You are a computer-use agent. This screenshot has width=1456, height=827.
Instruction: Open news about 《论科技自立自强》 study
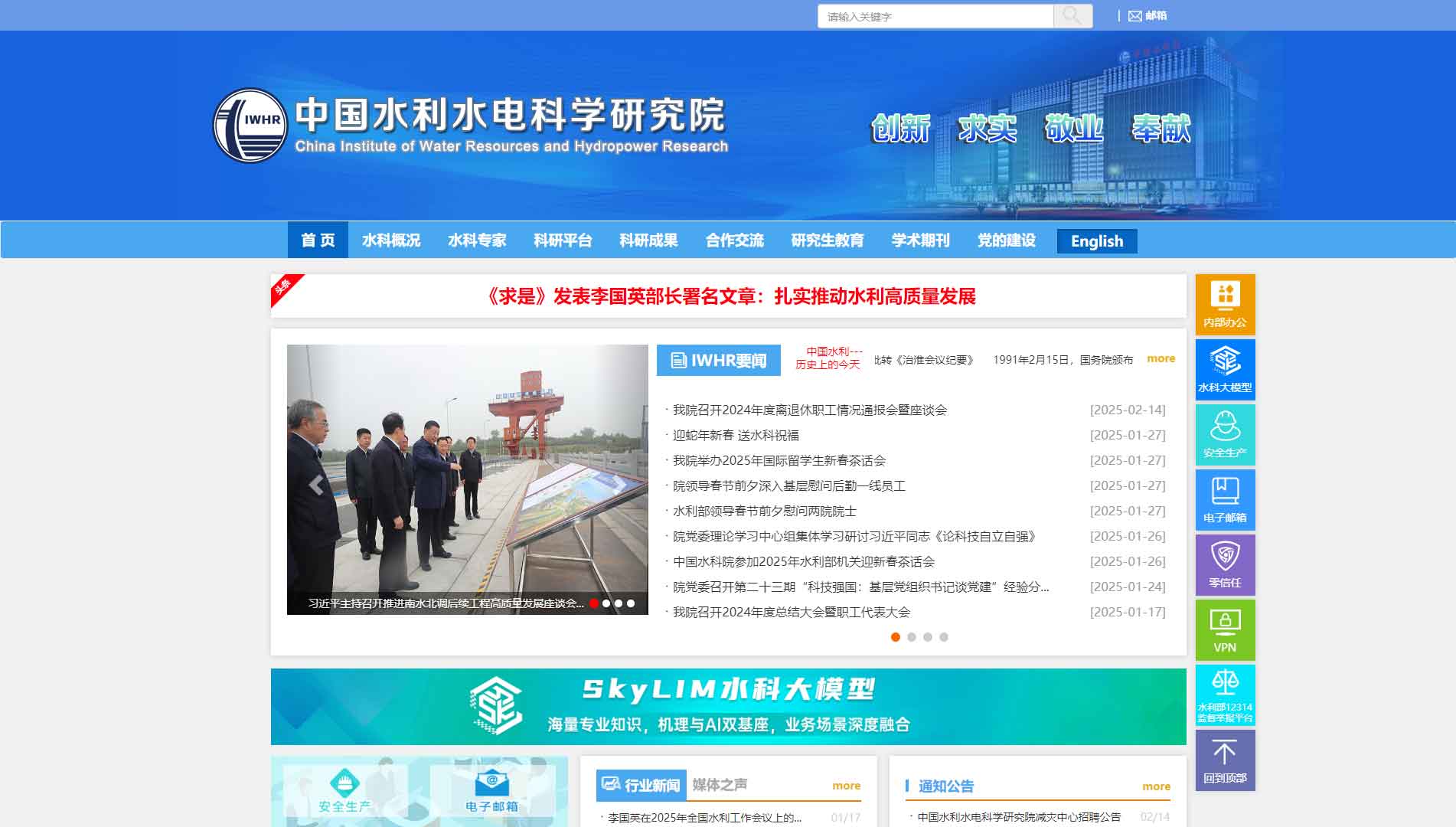pyautogui.click(x=854, y=536)
